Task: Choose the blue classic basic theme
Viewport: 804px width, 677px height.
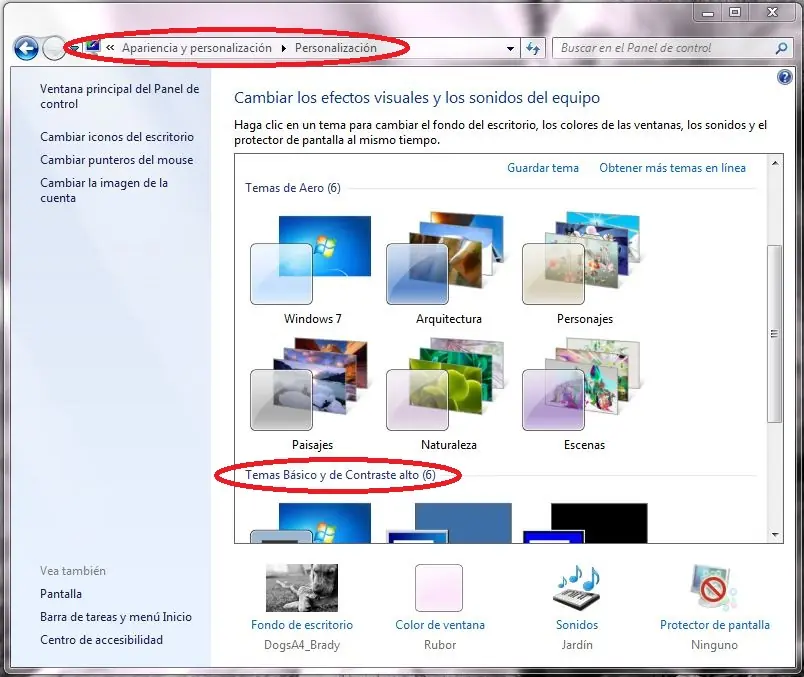Action: pyautogui.click(x=449, y=523)
